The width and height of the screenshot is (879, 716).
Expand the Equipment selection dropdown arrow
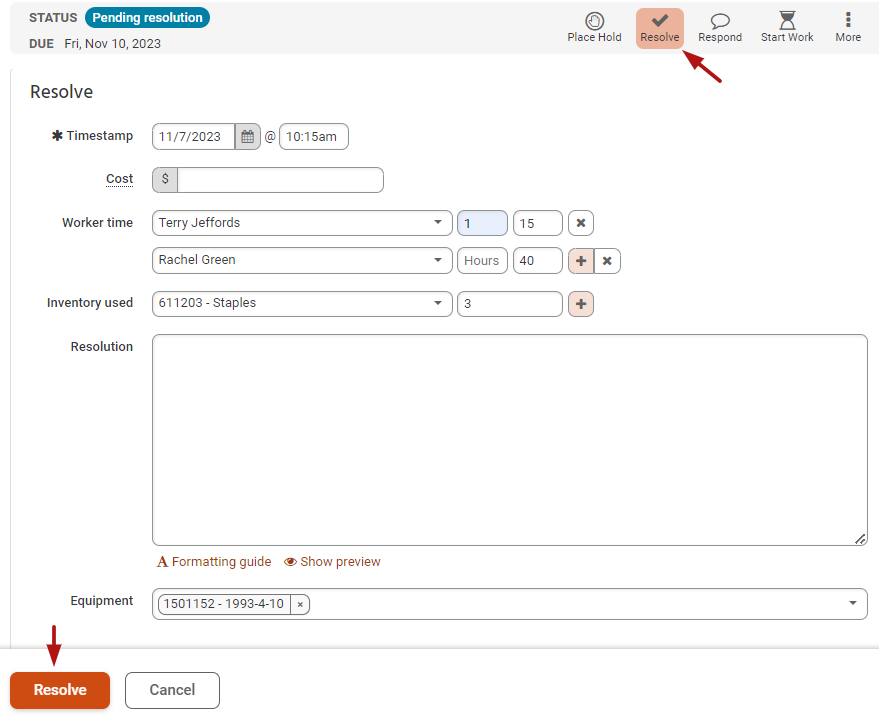(x=852, y=604)
